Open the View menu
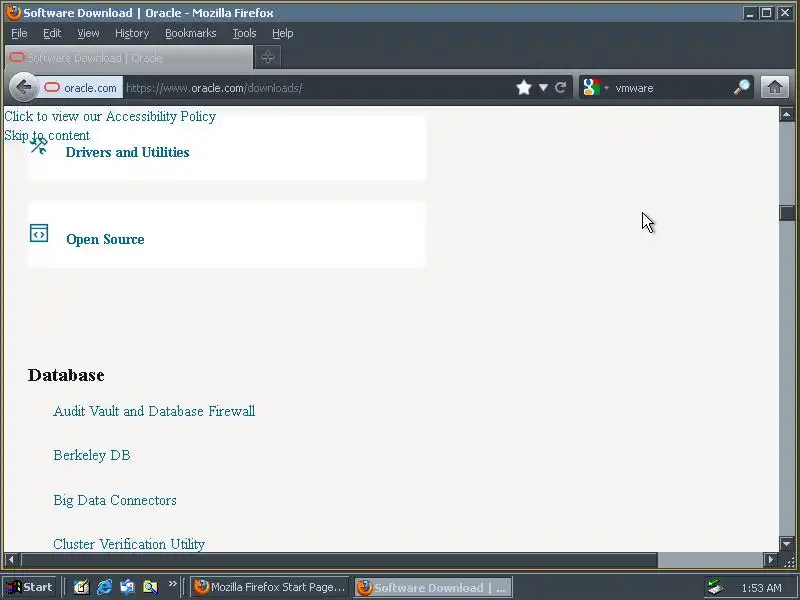Image resolution: width=800 pixels, height=600 pixels. 88,33
